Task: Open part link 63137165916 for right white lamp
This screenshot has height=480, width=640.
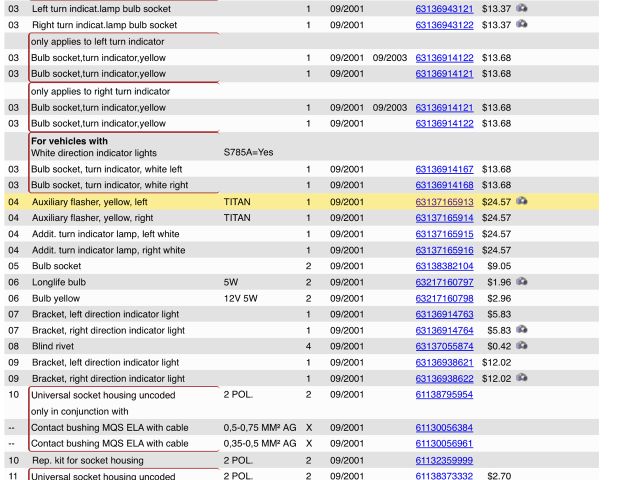Action: click(x=444, y=250)
